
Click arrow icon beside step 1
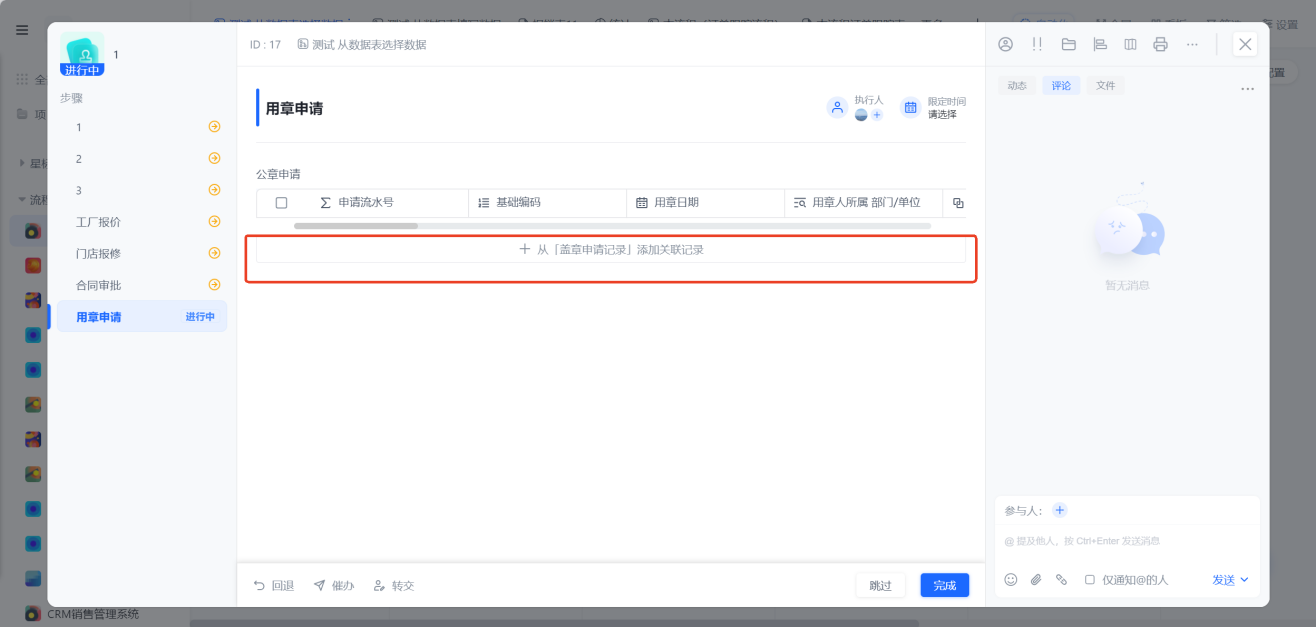(x=214, y=127)
